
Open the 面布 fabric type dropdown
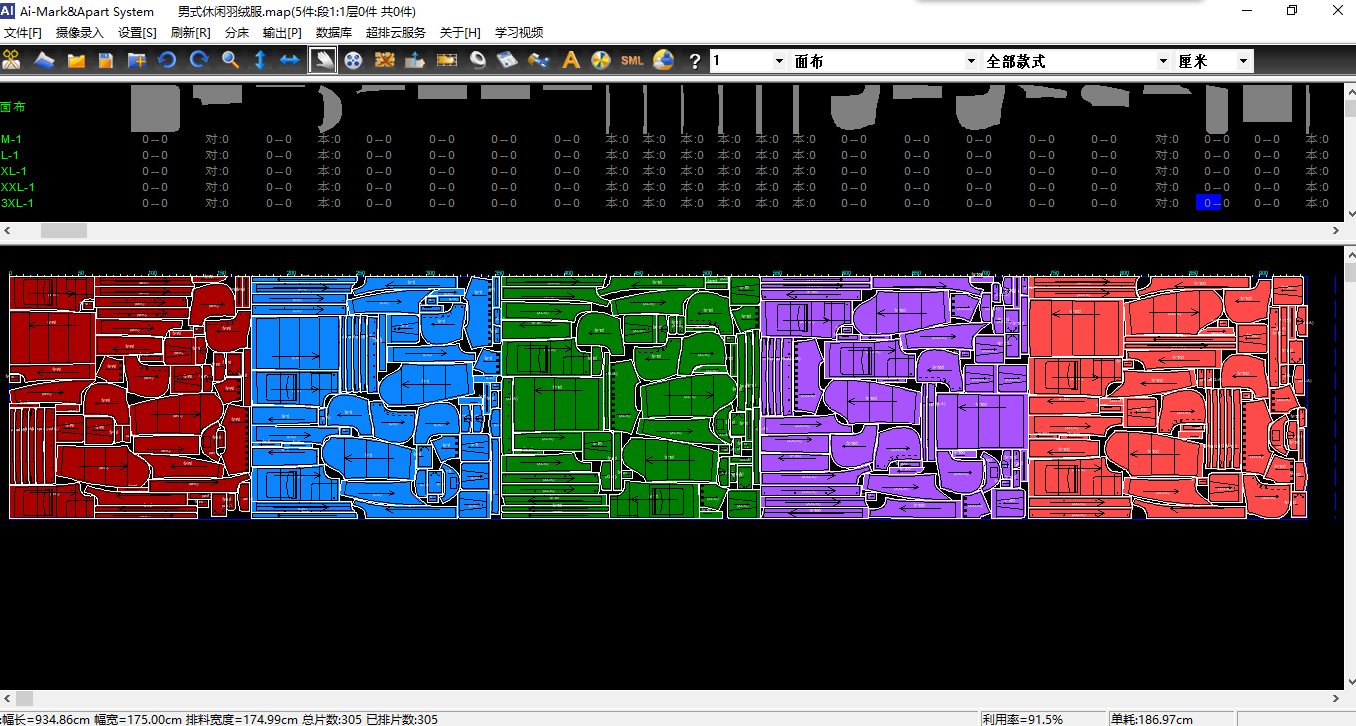click(x=970, y=61)
